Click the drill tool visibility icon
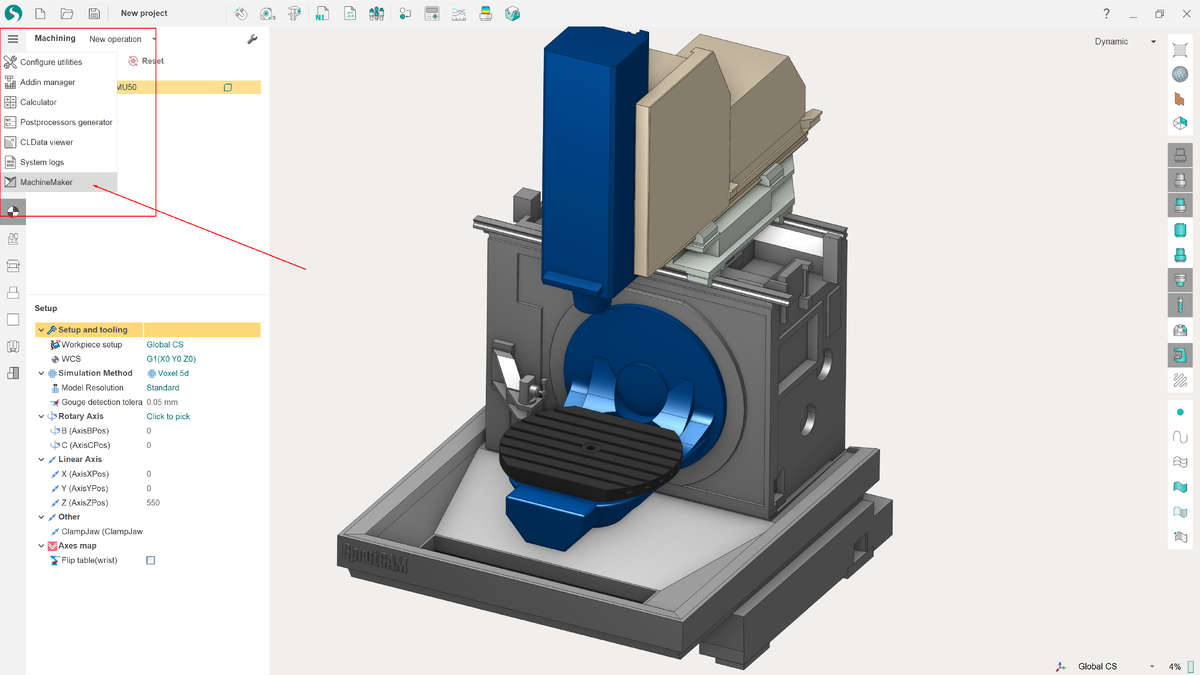Screen dimensions: 1200x675 (x=1180, y=305)
